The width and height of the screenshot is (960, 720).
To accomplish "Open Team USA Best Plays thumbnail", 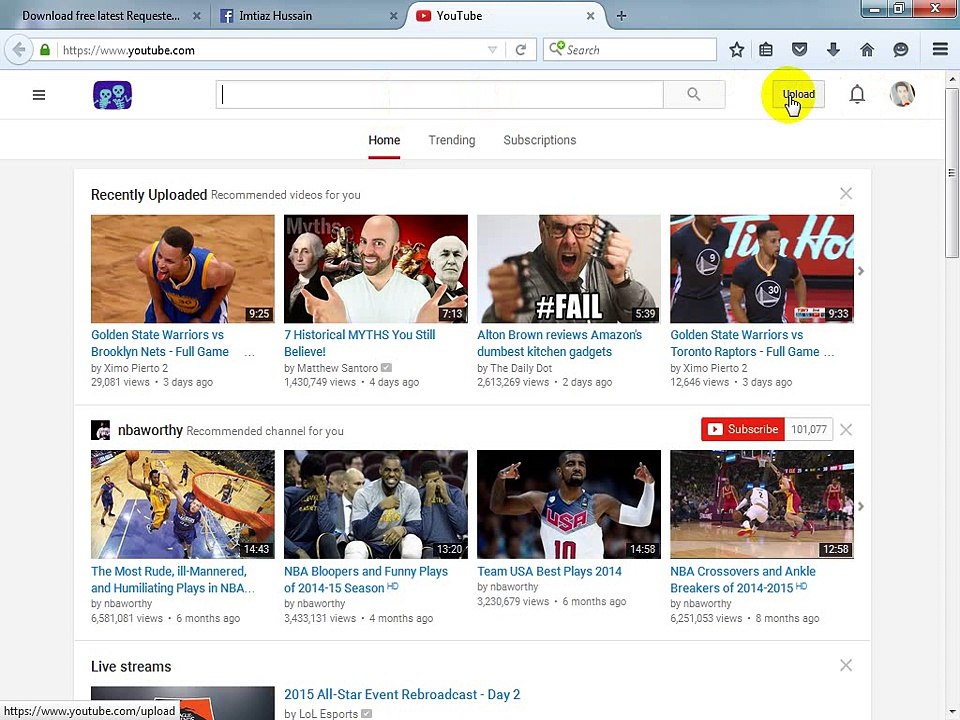I will pos(569,504).
